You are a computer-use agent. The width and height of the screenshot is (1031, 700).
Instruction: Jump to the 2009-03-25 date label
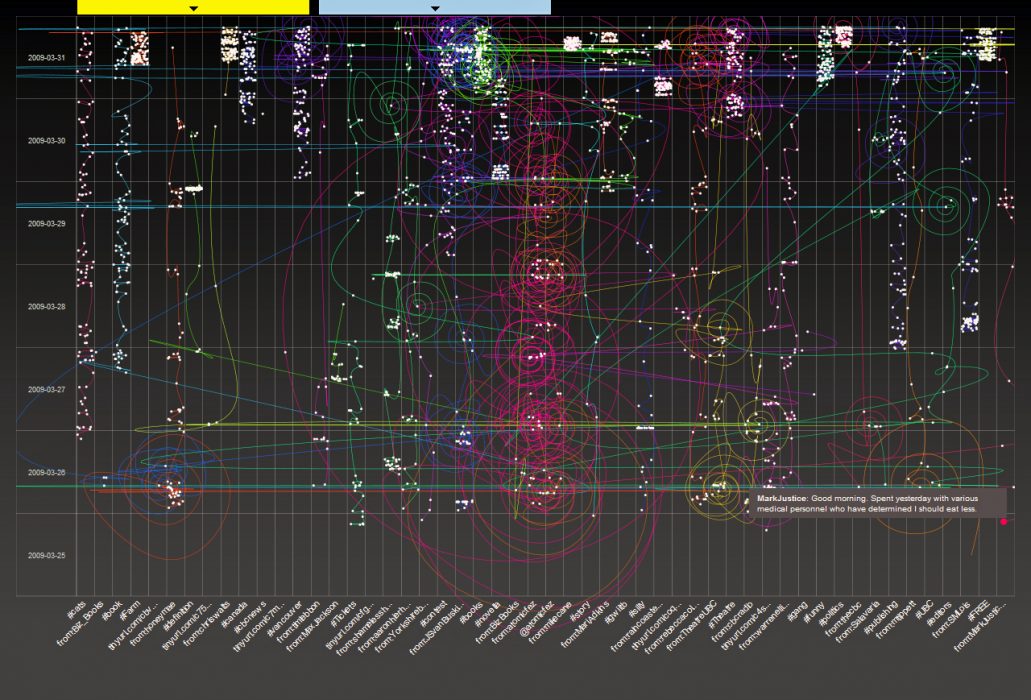47,555
